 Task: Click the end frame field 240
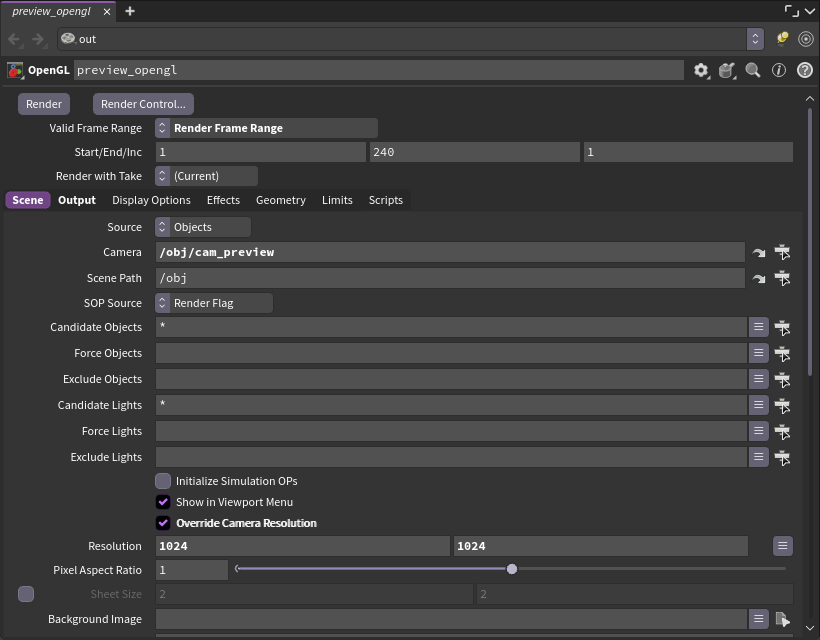(x=474, y=152)
